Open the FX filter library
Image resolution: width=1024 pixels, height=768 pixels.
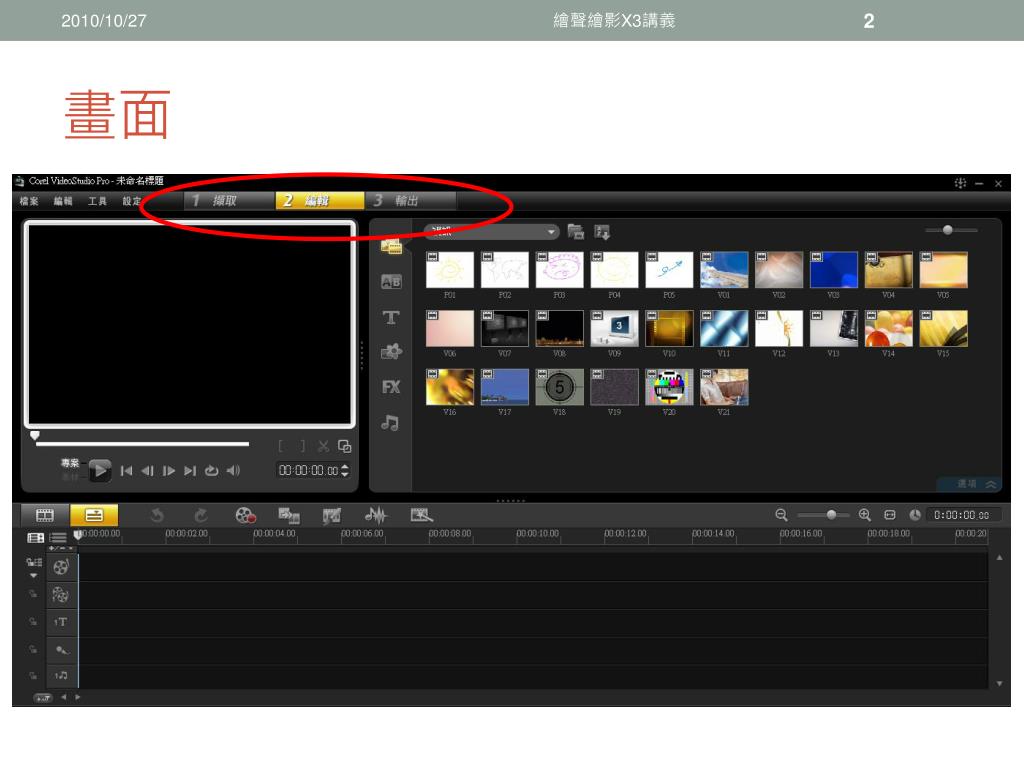coord(391,387)
